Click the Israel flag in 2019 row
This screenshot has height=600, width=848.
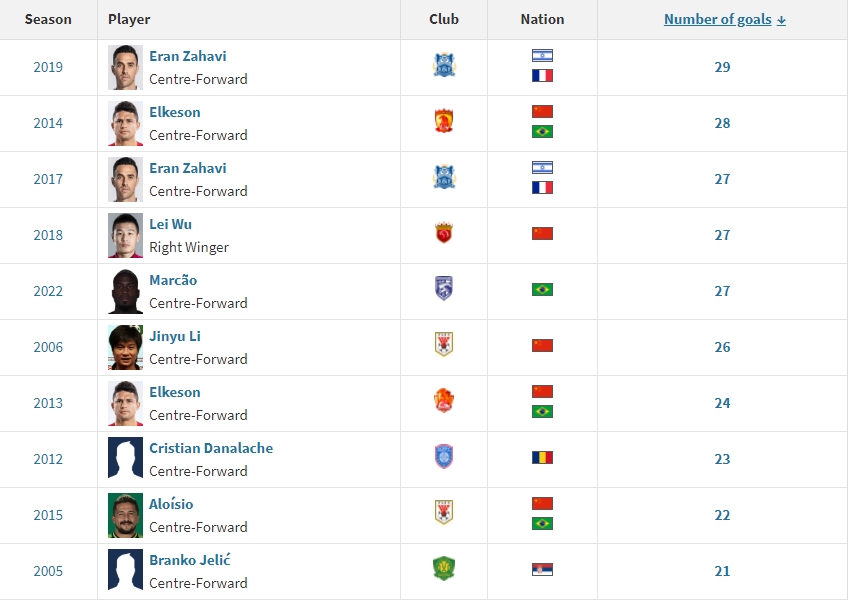click(542, 56)
